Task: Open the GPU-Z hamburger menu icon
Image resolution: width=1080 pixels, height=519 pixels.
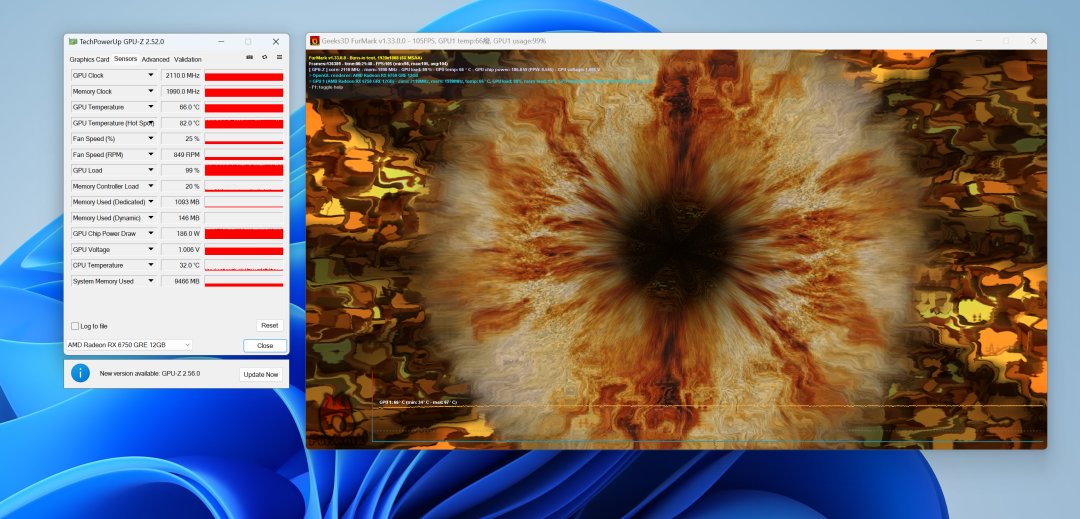Action: tap(279, 57)
